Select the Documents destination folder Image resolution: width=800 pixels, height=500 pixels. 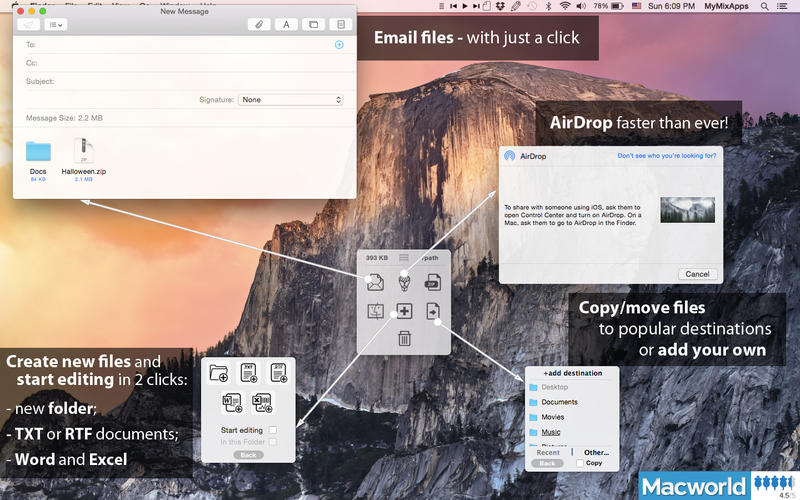(x=560, y=402)
